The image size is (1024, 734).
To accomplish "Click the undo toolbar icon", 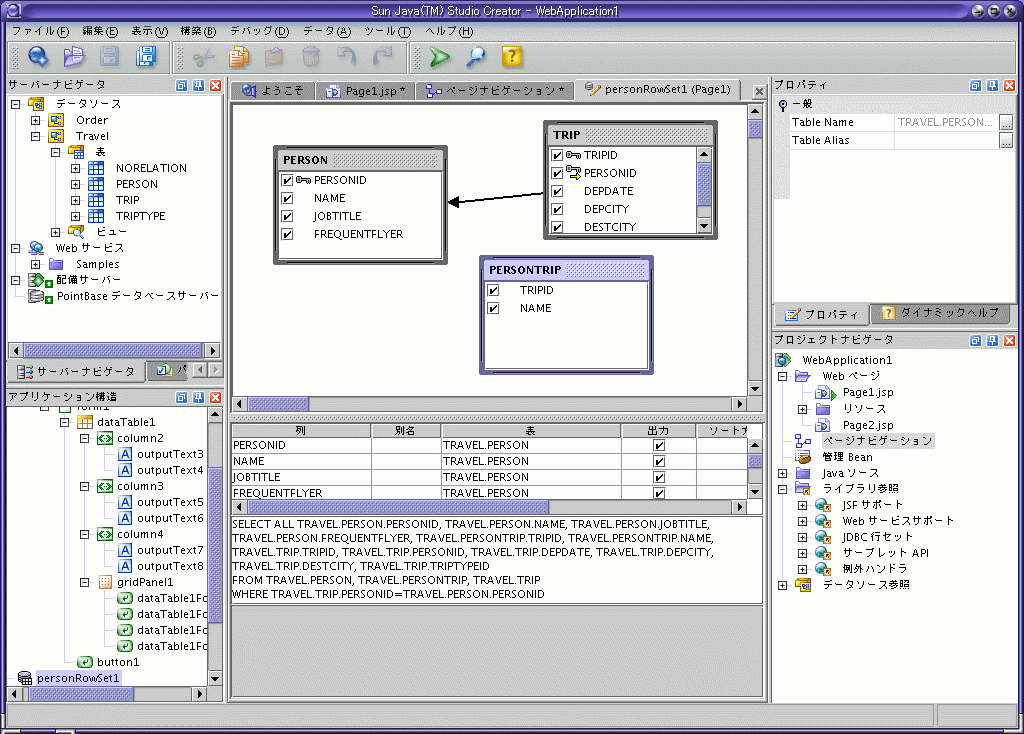I will coord(347,57).
